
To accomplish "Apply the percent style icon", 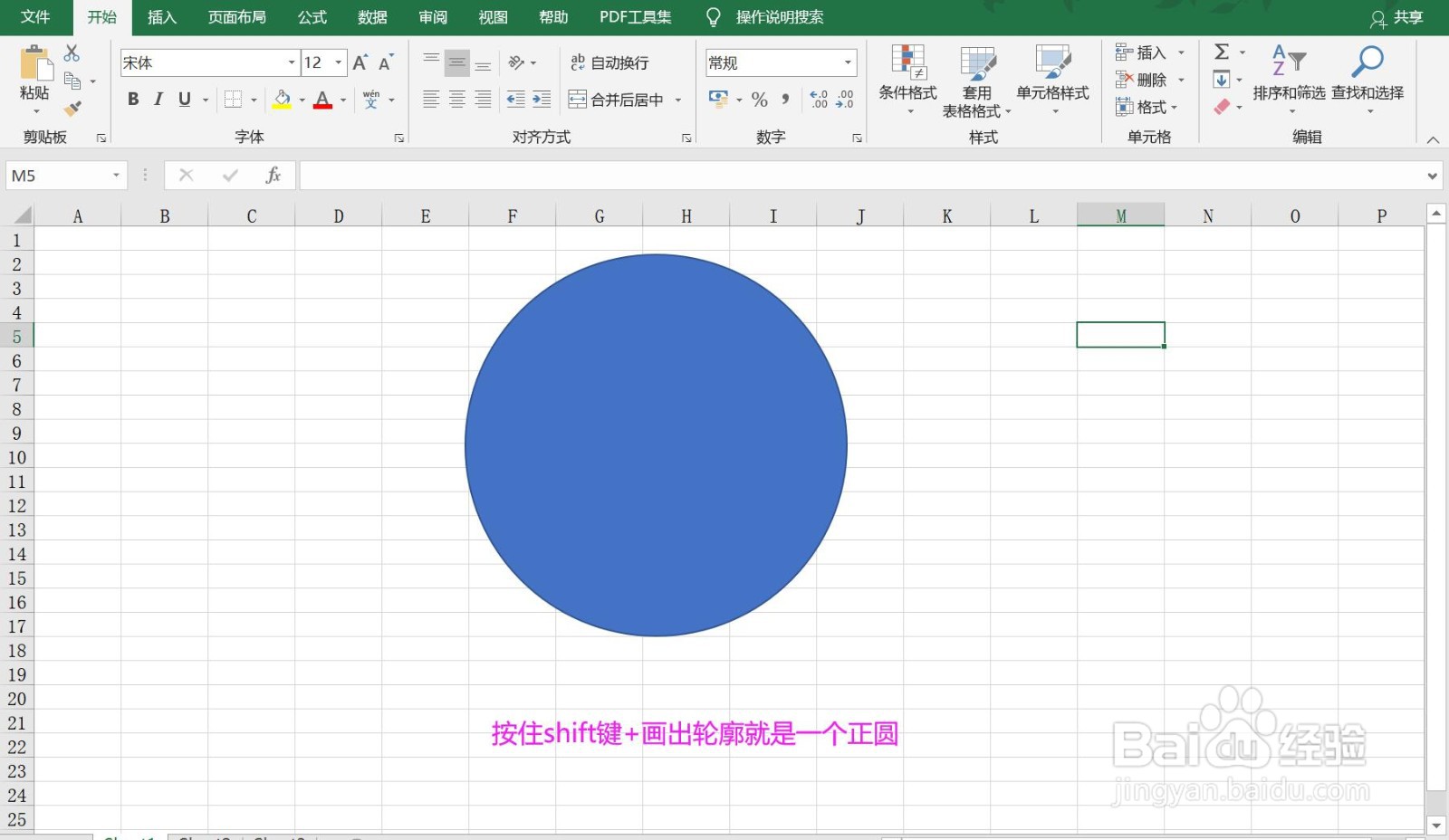I will (x=760, y=100).
